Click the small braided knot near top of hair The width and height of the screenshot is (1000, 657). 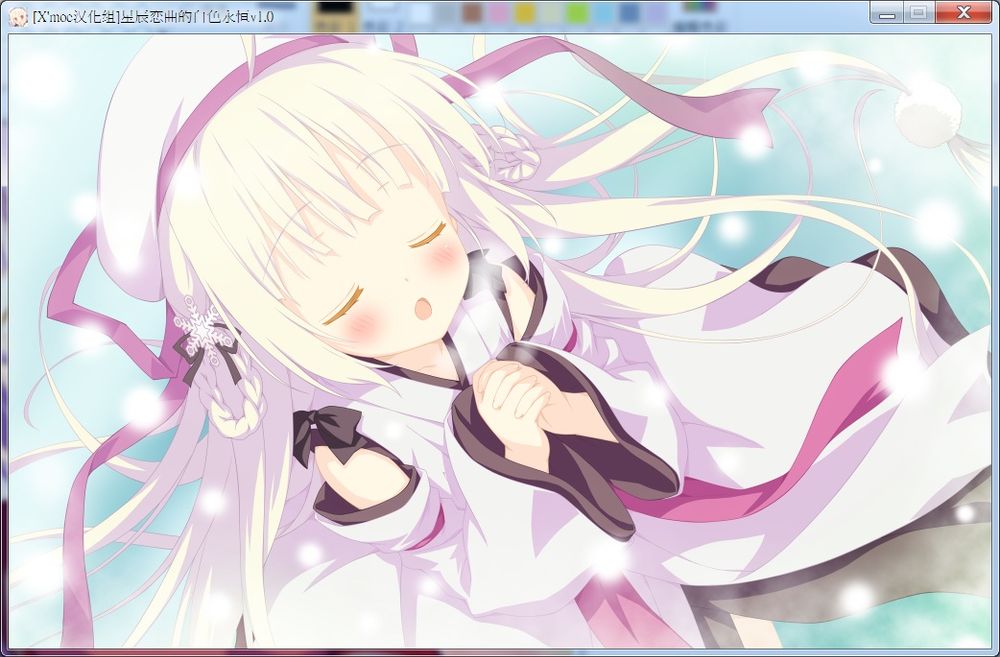[514, 154]
